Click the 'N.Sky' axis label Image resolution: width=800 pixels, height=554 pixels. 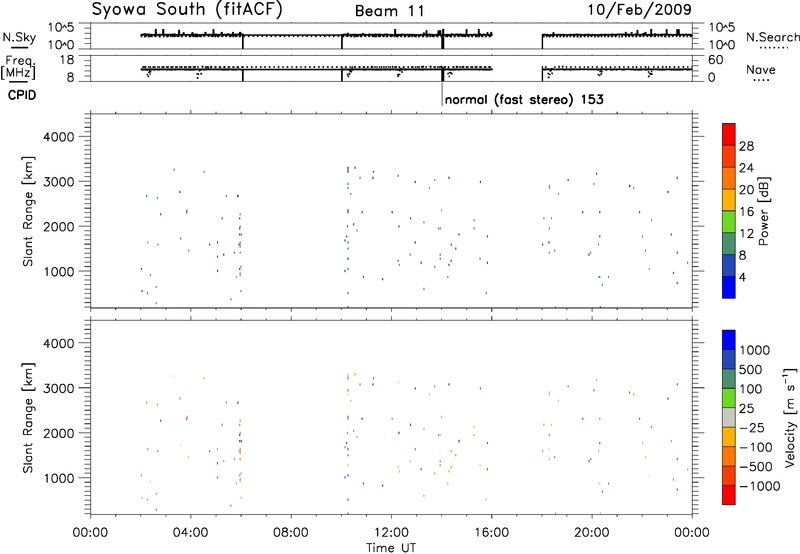click(19, 37)
